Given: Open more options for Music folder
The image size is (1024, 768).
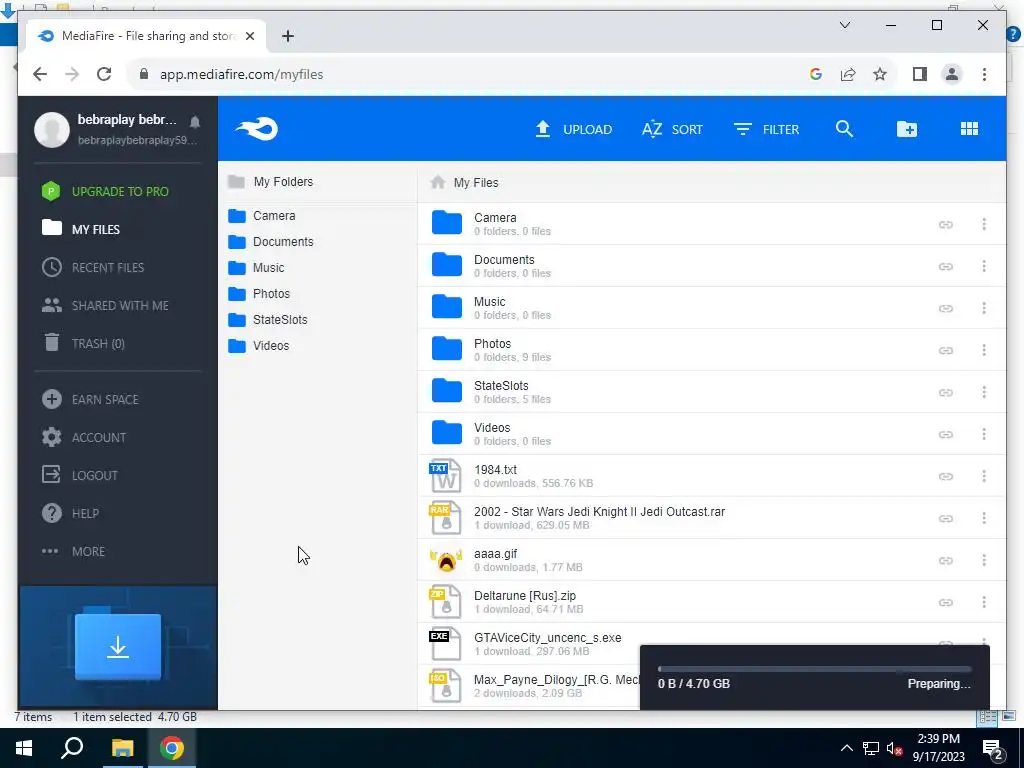Looking at the screenshot, I should click(x=984, y=308).
